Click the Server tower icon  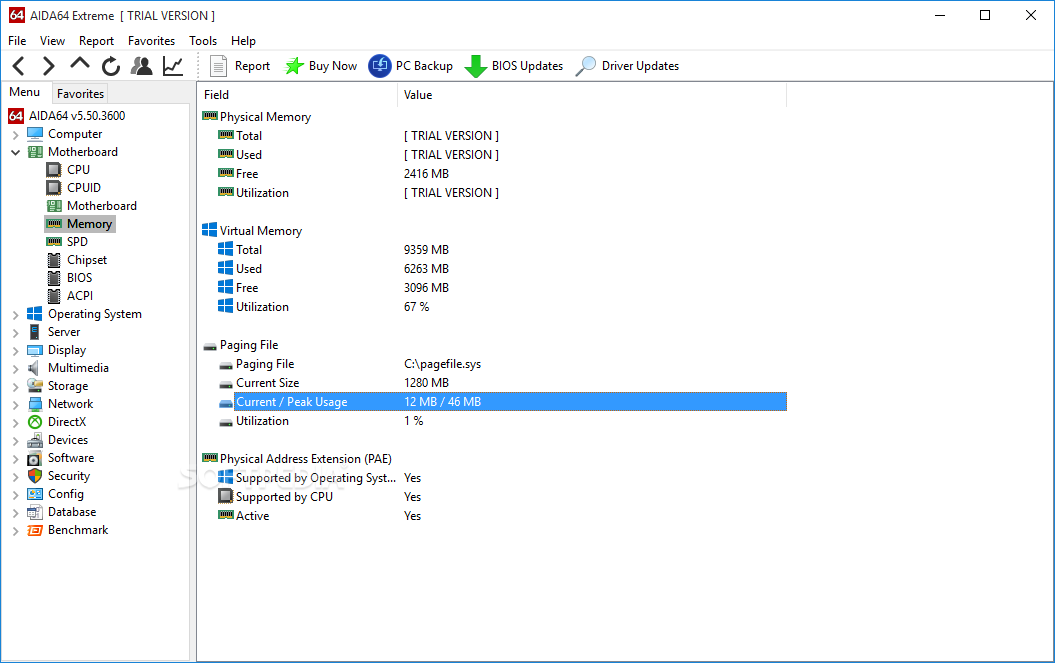tap(34, 332)
